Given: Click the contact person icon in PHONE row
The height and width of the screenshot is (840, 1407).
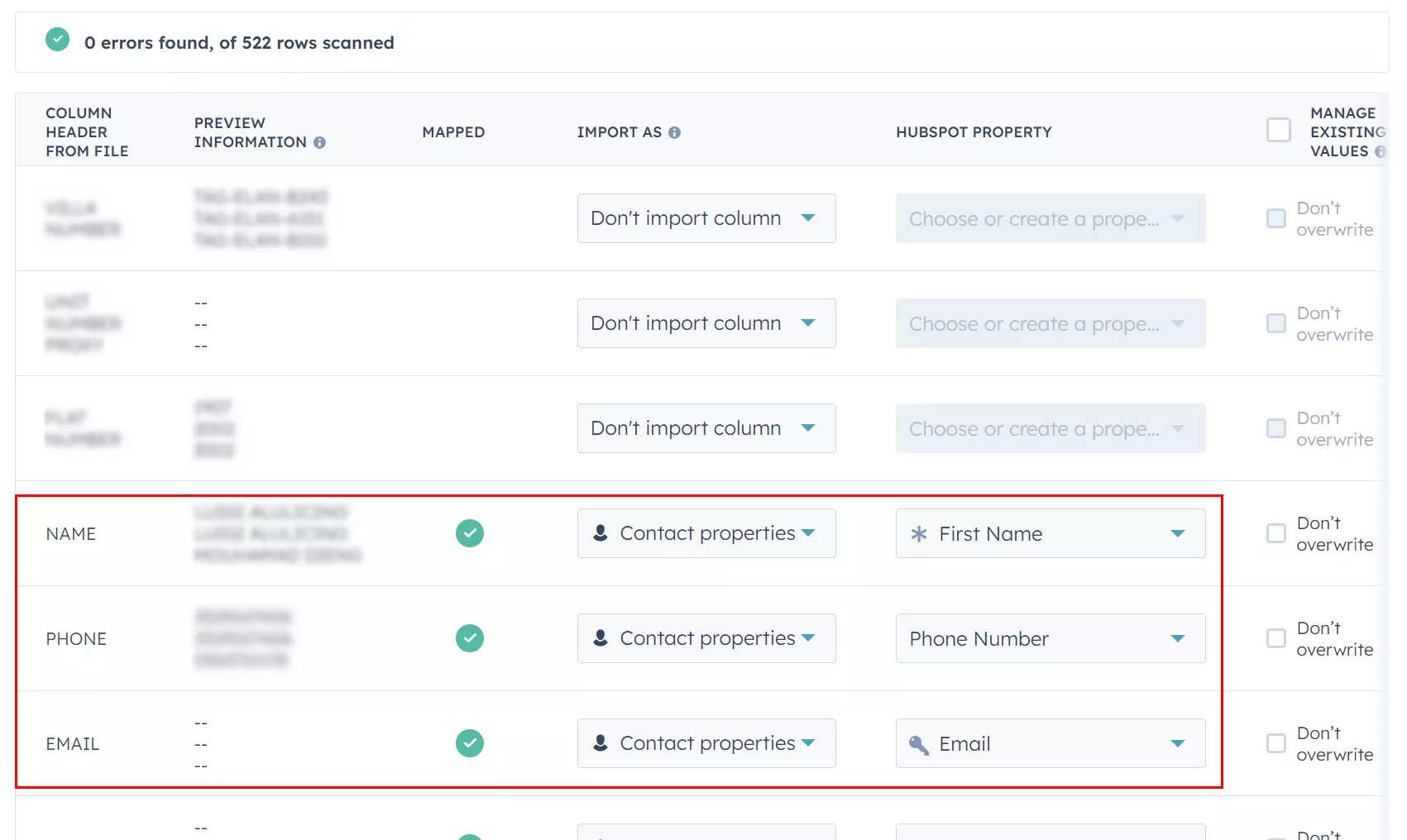Looking at the screenshot, I should coord(601,638).
